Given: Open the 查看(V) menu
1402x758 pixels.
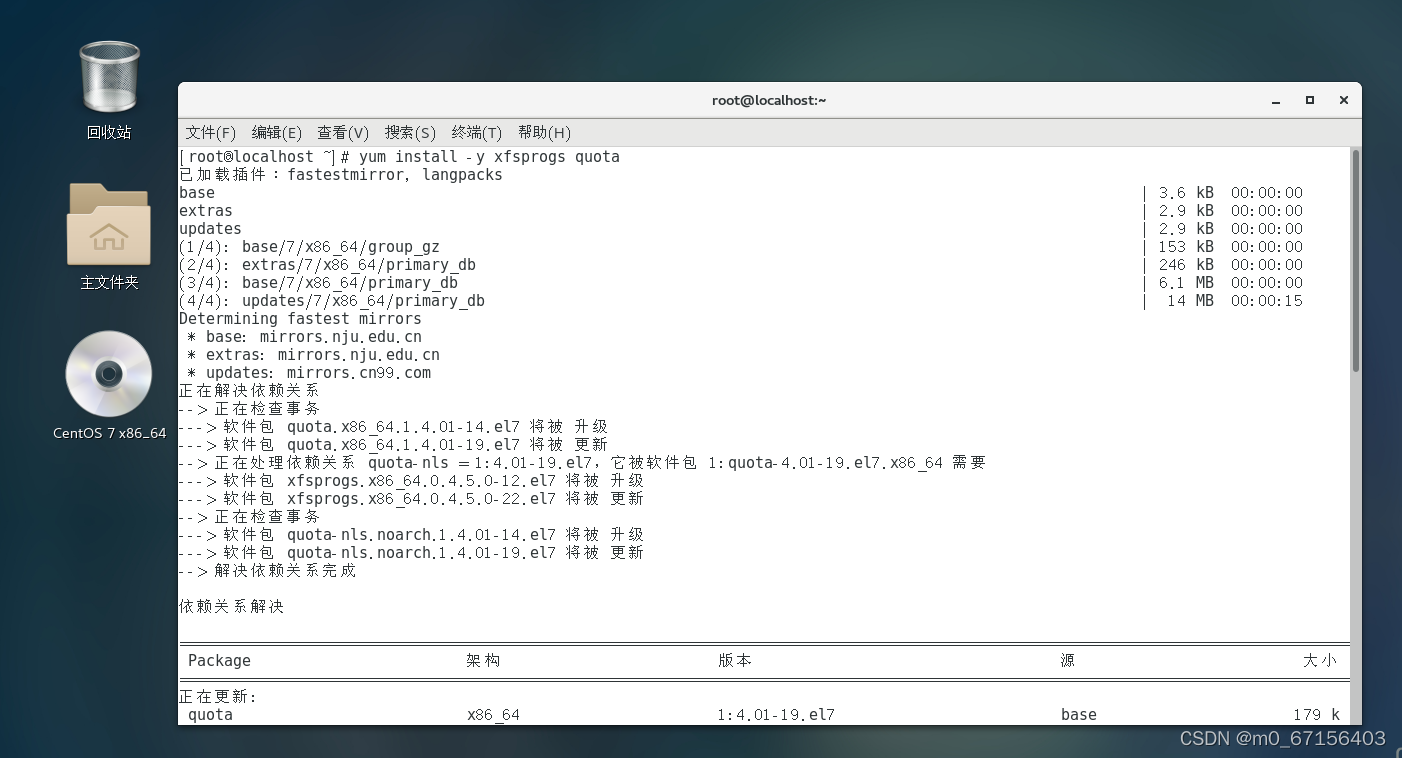Looking at the screenshot, I should pos(343,132).
